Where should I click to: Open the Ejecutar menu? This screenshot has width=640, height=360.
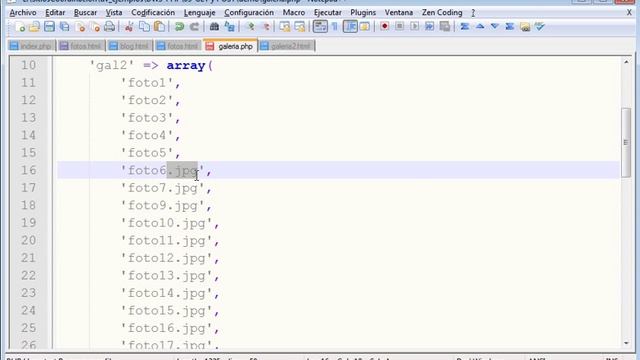coord(328,13)
